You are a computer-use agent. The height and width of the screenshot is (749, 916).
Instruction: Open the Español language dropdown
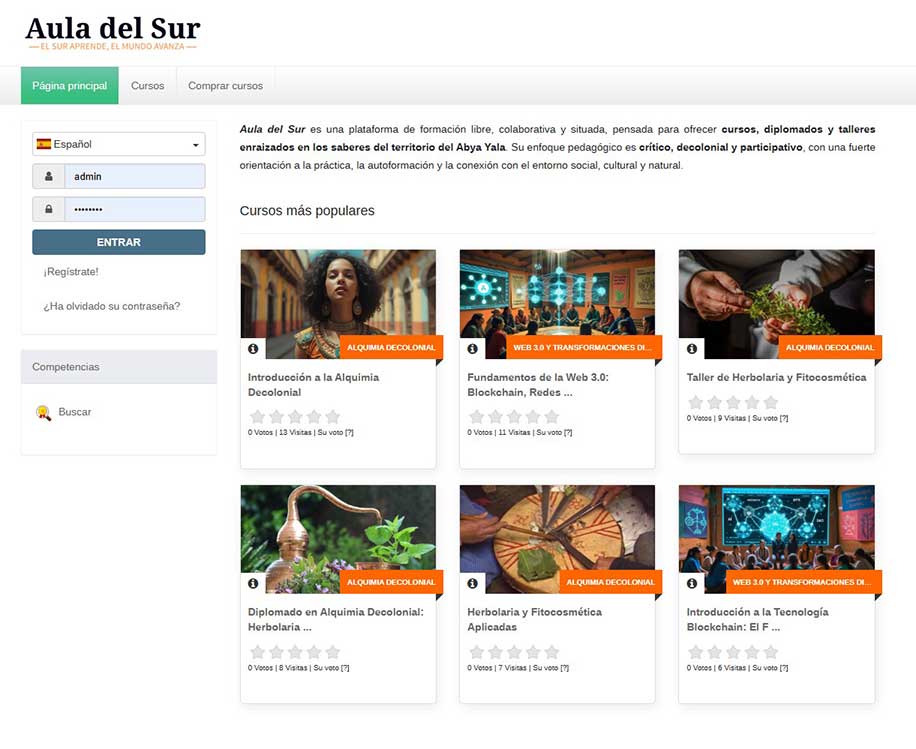click(x=119, y=144)
